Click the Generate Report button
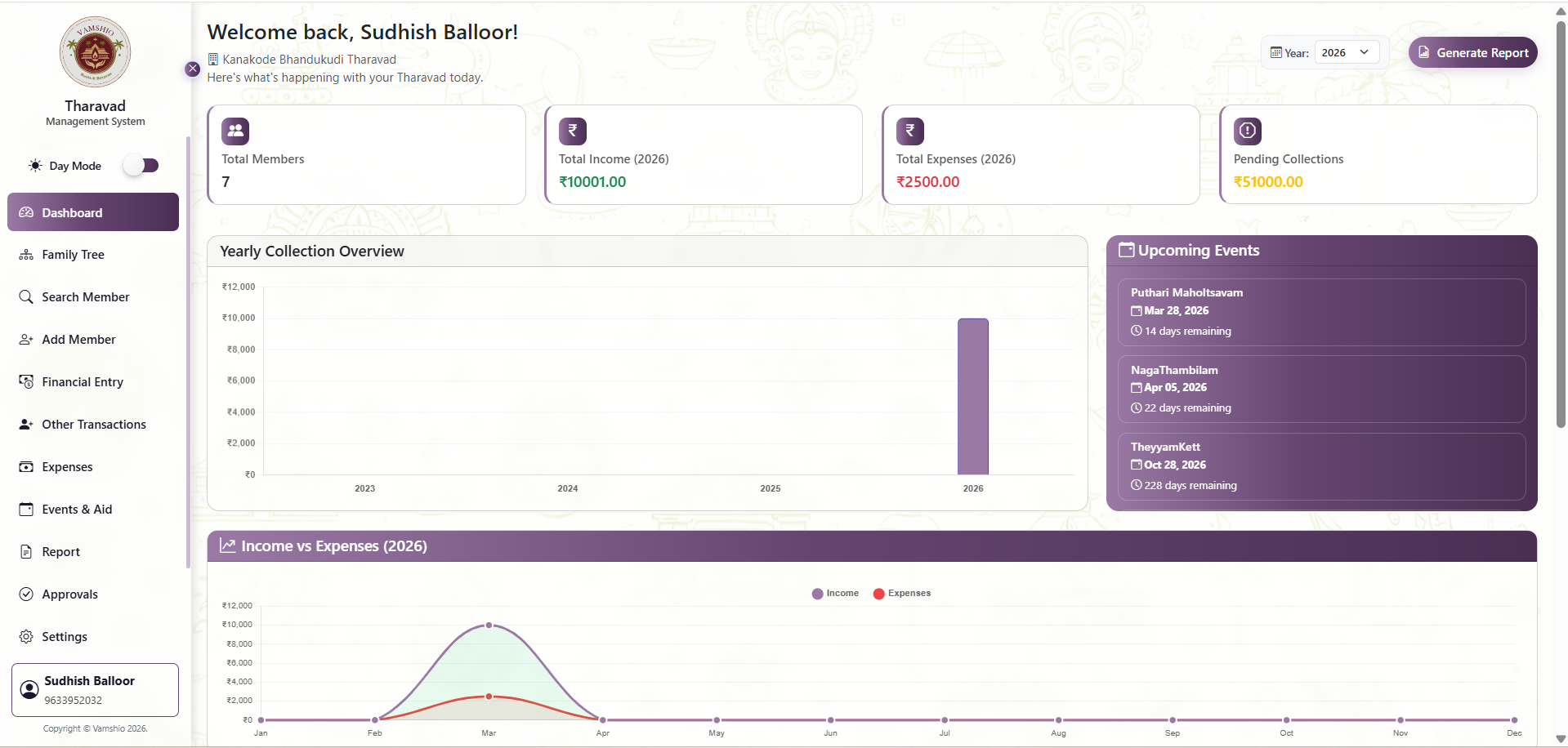This screenshot has width=1568, height=748. (x=1472, y=52)
